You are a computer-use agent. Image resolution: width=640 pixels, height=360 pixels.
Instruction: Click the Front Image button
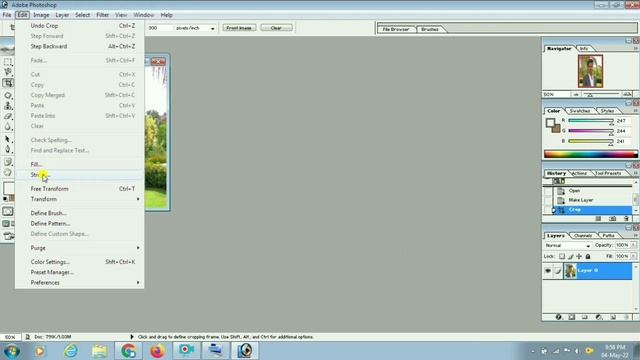239,28
